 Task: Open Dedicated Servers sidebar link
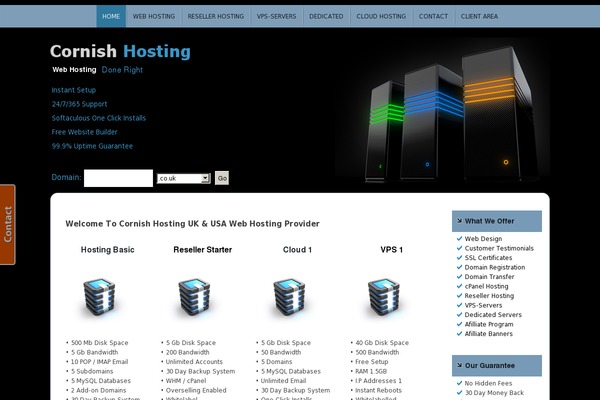coord(493,315)
